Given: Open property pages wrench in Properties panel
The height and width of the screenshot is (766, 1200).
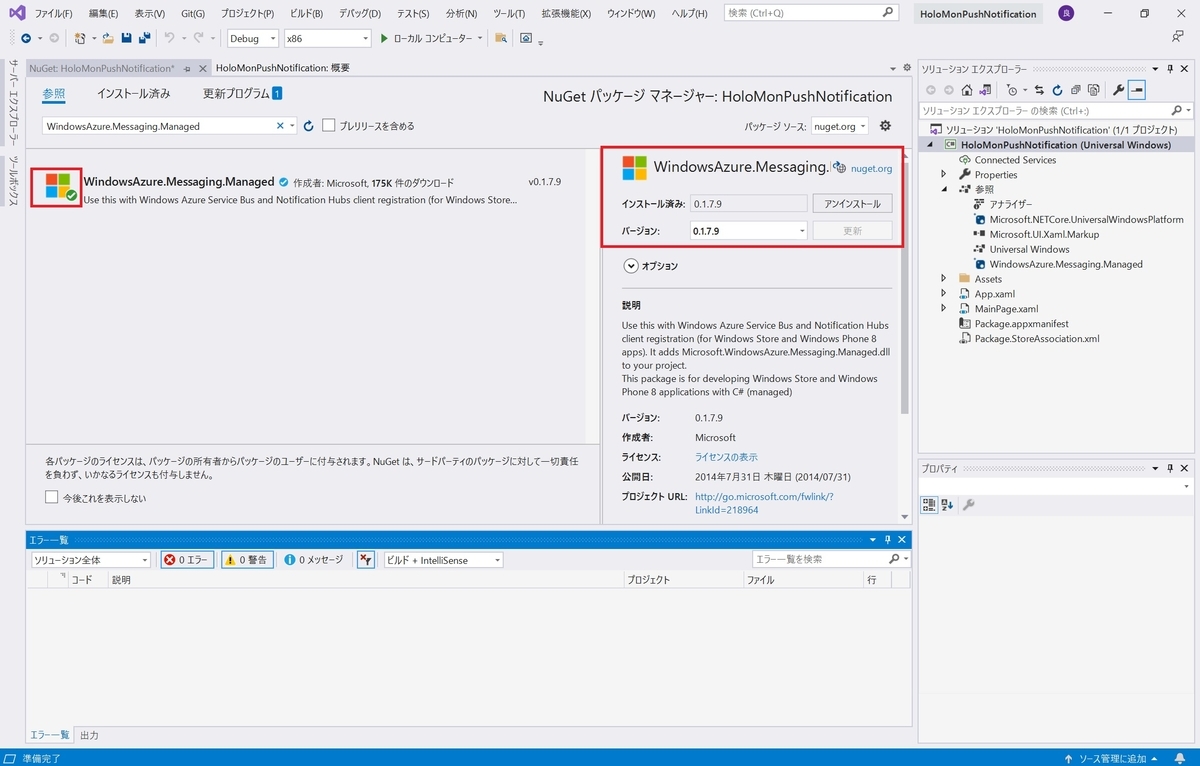Looking at the screenshot, I should click(968, 505).
